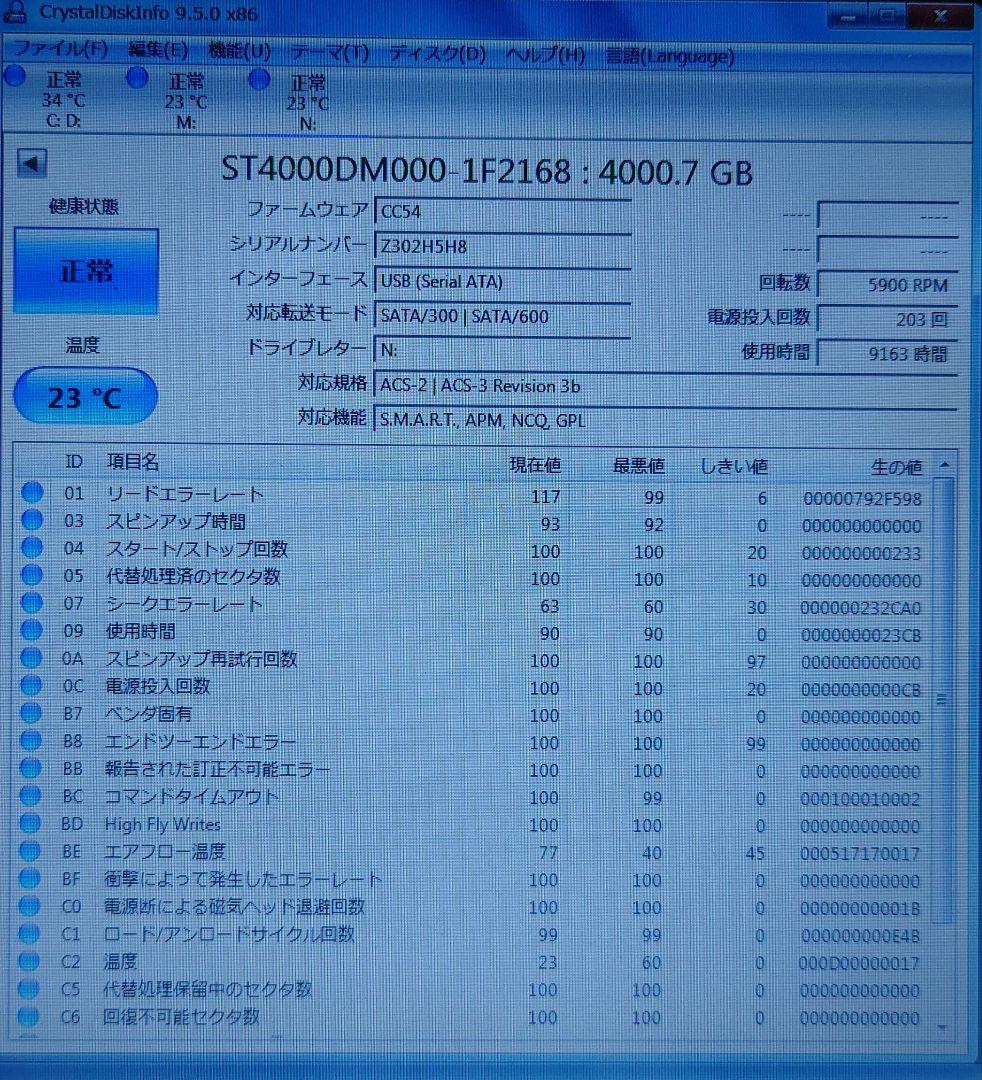Click the 正常 health status button
Image resolution: width=982 pixels, height=1080 pixels.
(x=85, y=271)
